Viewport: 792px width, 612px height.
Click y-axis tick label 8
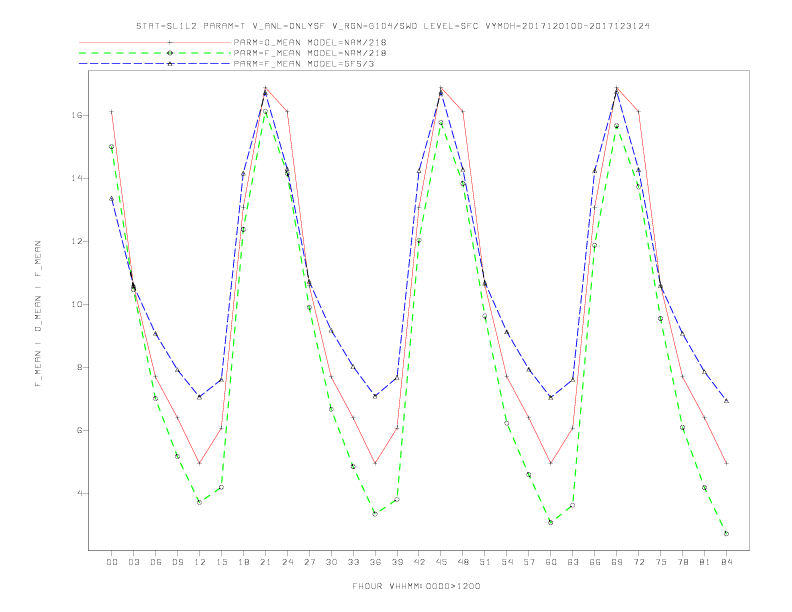click(80, 368)
